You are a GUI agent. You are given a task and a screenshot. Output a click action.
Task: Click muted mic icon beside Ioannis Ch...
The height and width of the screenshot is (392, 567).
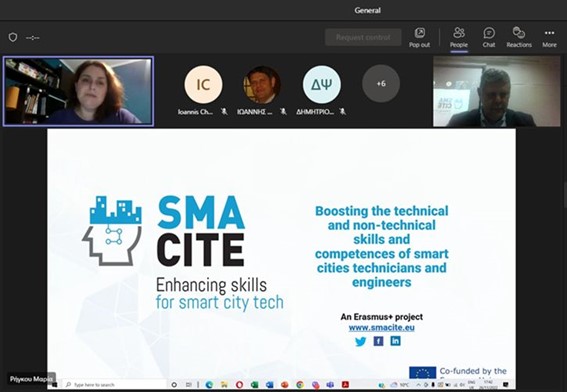click(x=225, y=112)
